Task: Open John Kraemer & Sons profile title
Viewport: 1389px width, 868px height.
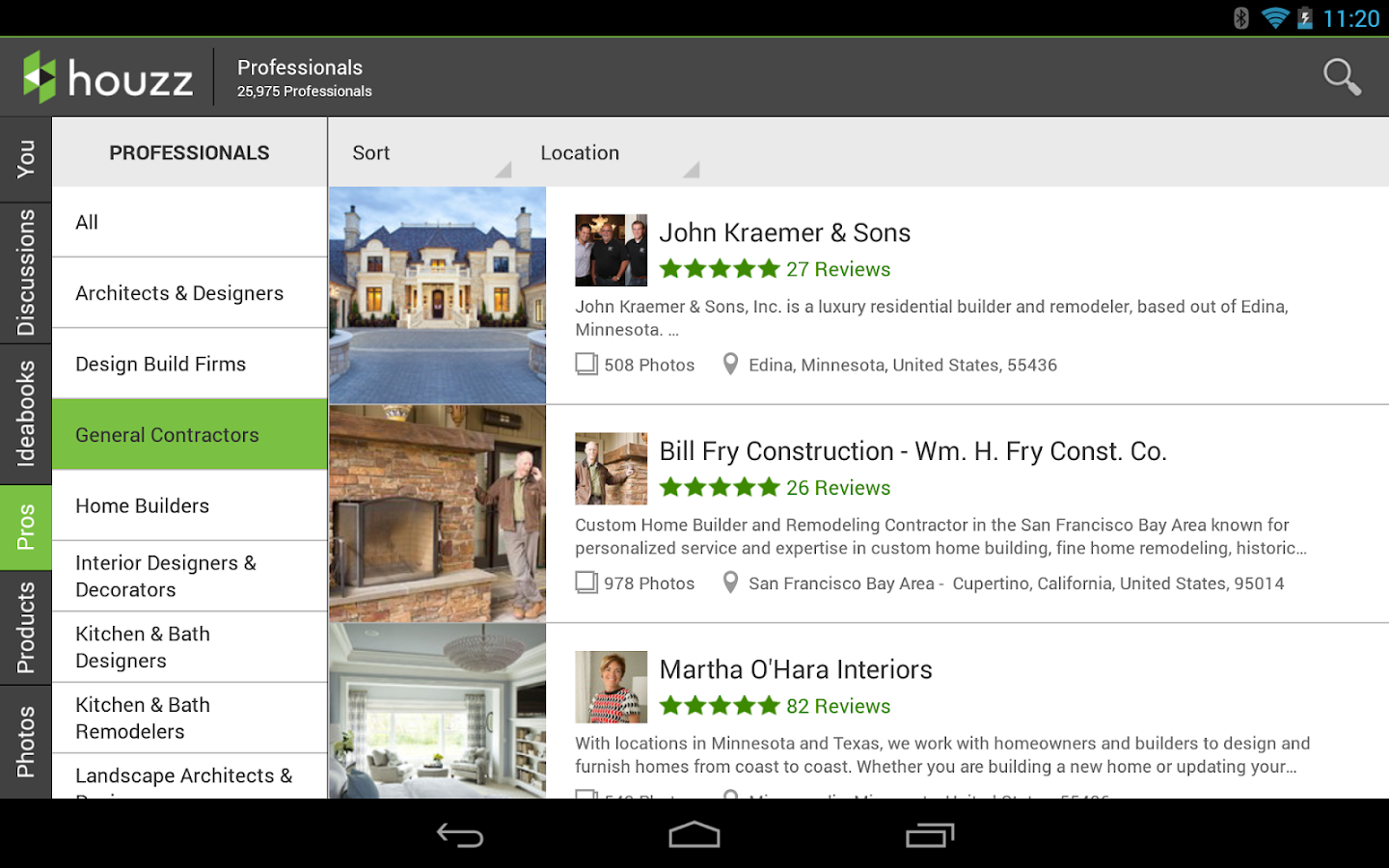Action: (x=785, y=232)
